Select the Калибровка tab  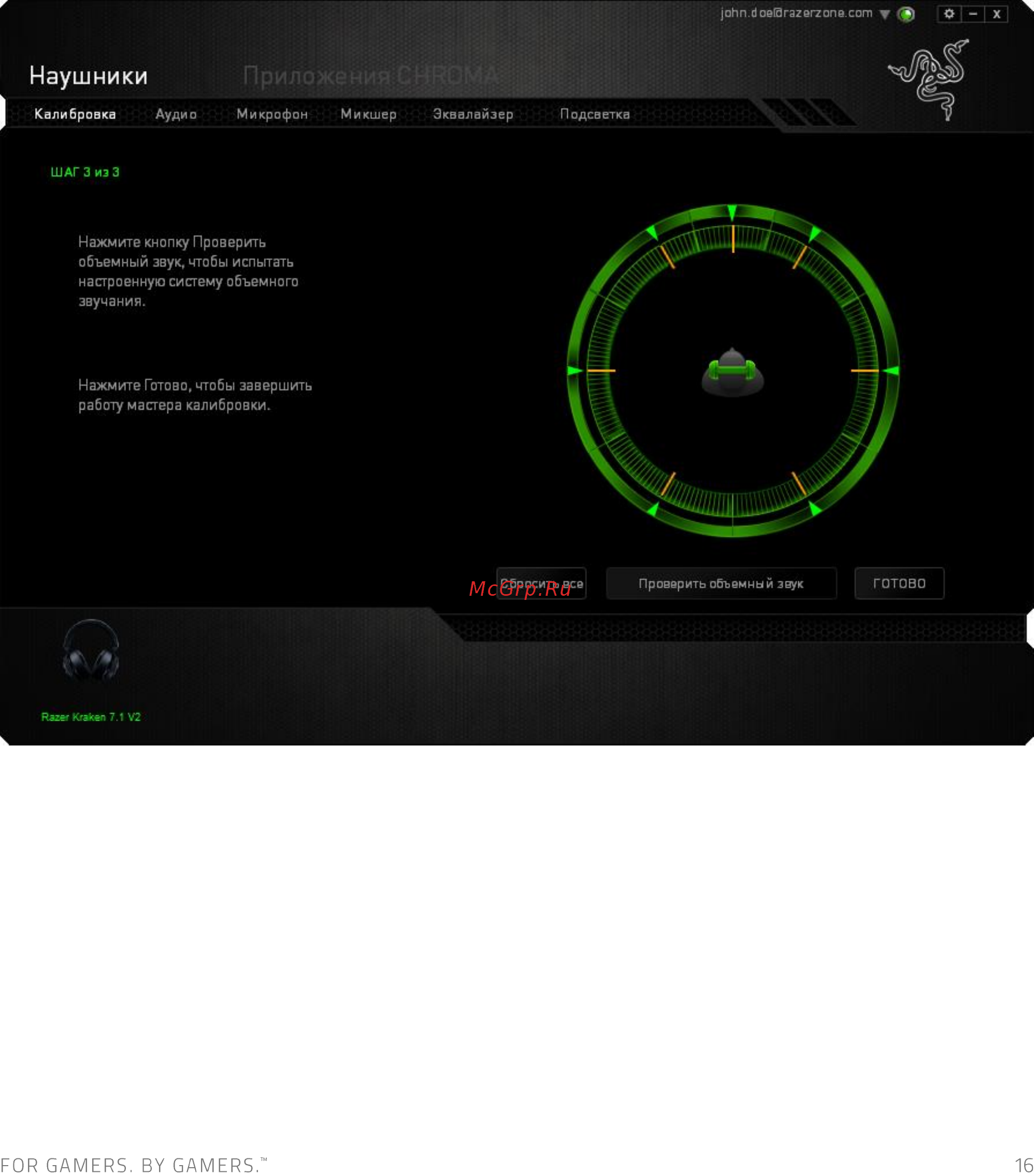pyautogui.click(x=75, y=114)
